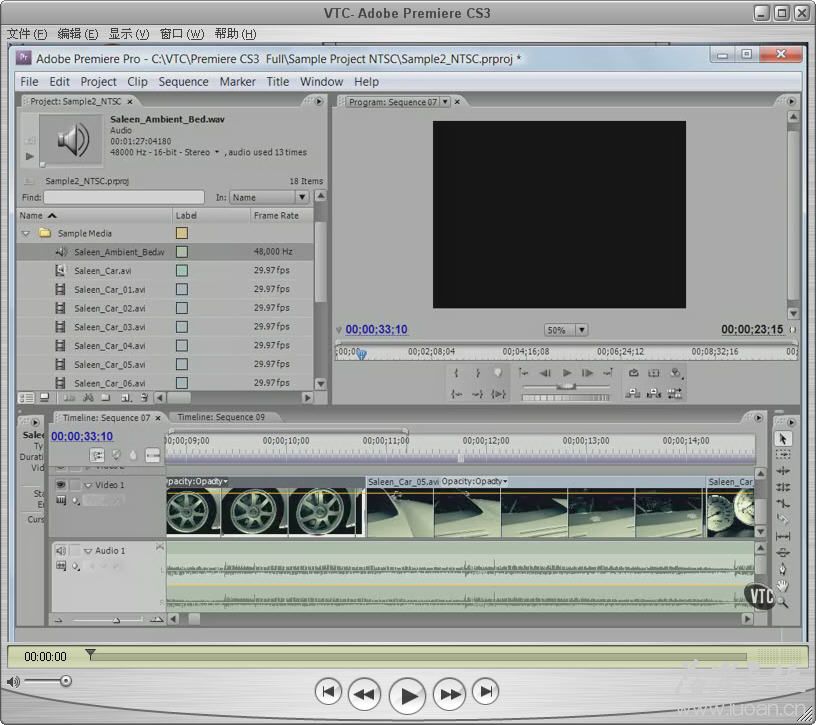Open the 50% zoom level dropdown
This screenshot has height=725, width=816.
pyautogui.click(x=582, y=329)
